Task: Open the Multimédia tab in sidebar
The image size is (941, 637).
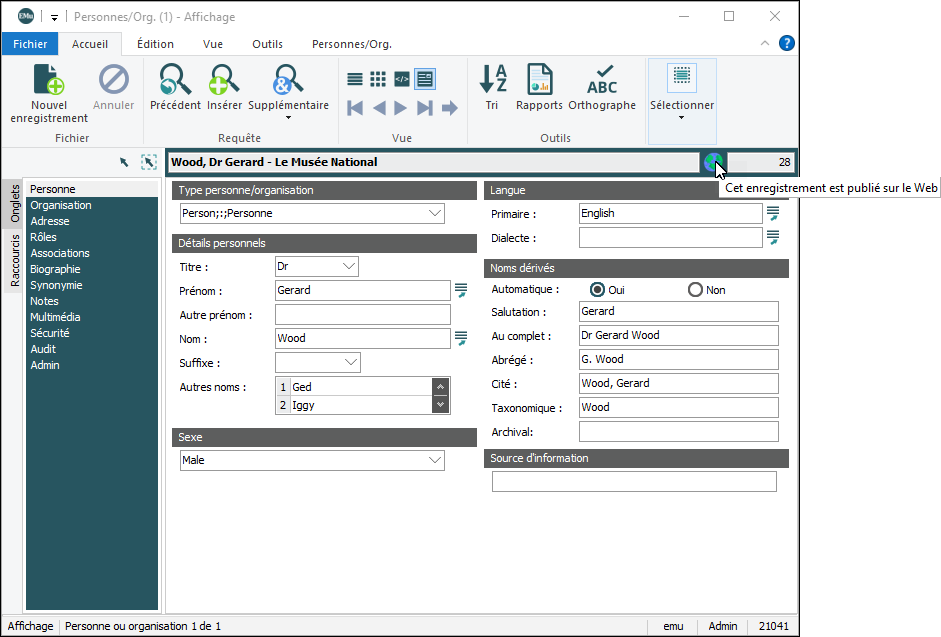Action: (x=55, y=317)
